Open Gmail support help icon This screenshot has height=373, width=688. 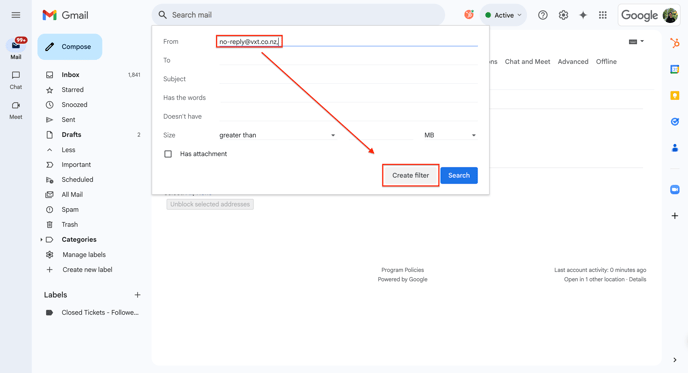pyautogui.click(x=543, y=15)
